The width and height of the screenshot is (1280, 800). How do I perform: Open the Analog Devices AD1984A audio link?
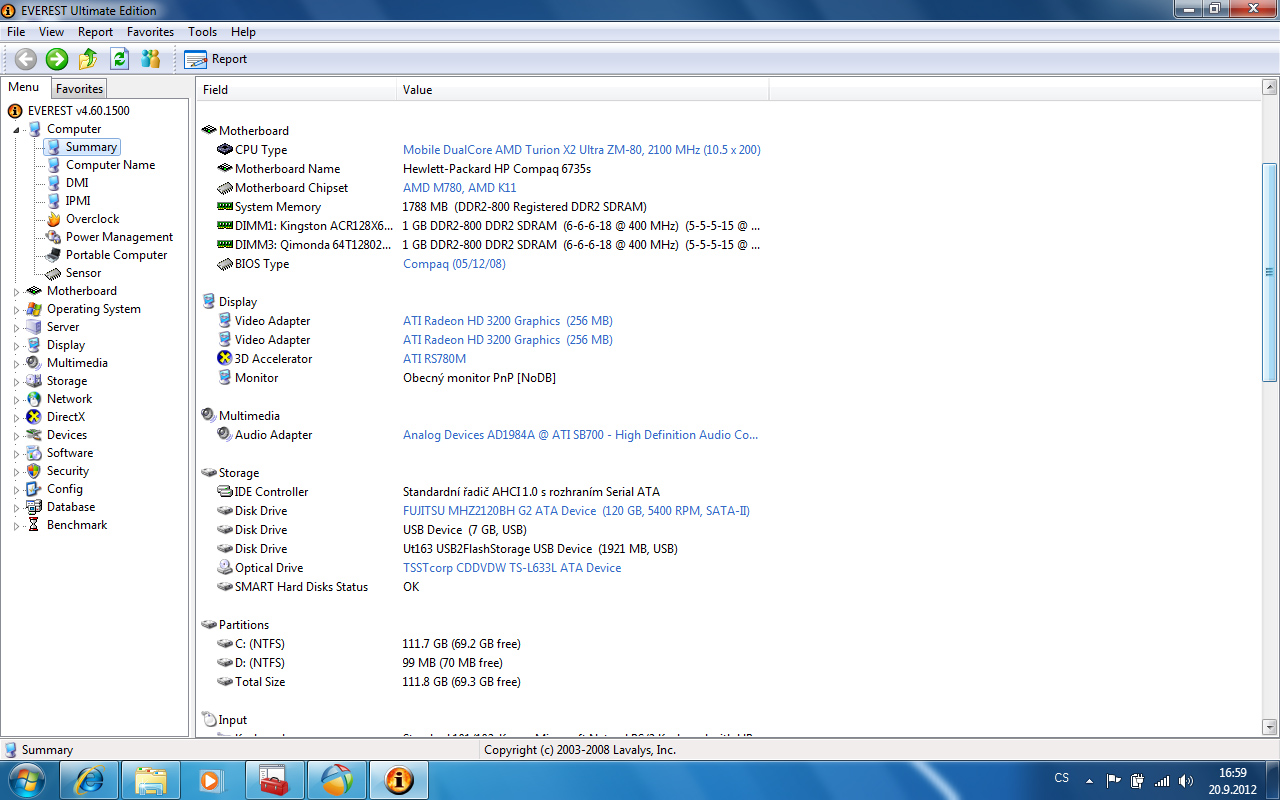580,435
